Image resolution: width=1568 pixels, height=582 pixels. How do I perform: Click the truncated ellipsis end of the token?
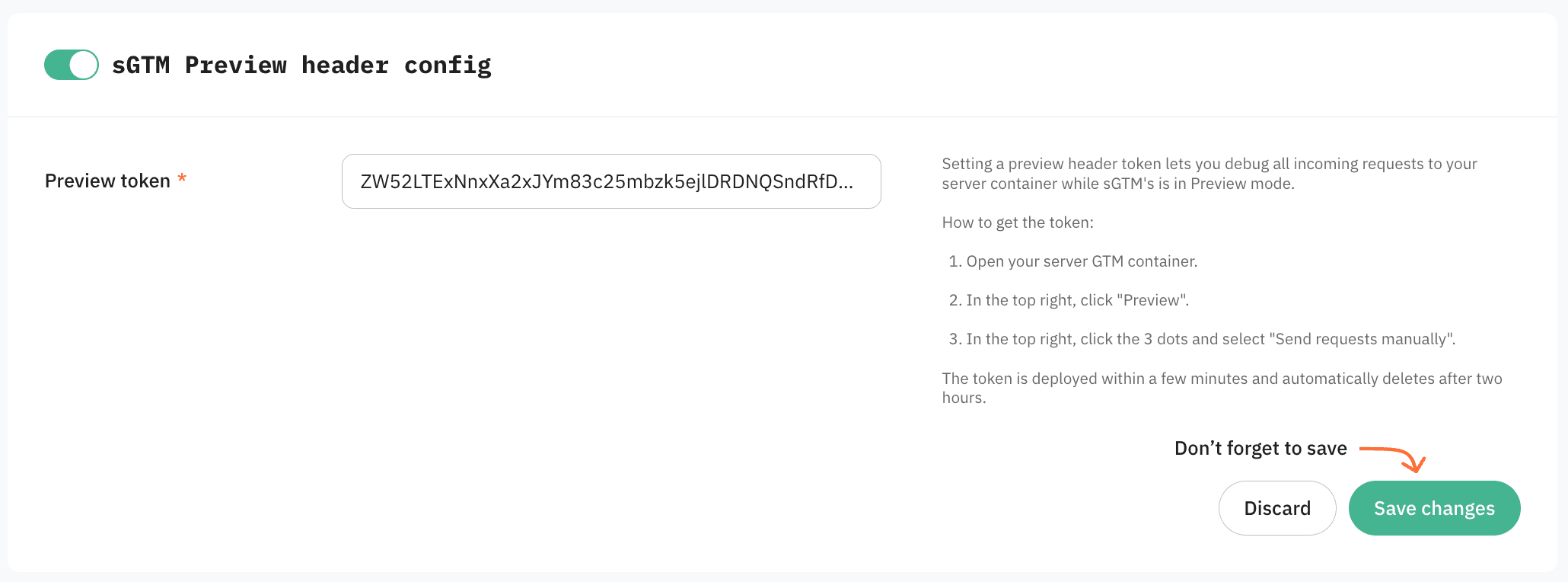(845, 183)
